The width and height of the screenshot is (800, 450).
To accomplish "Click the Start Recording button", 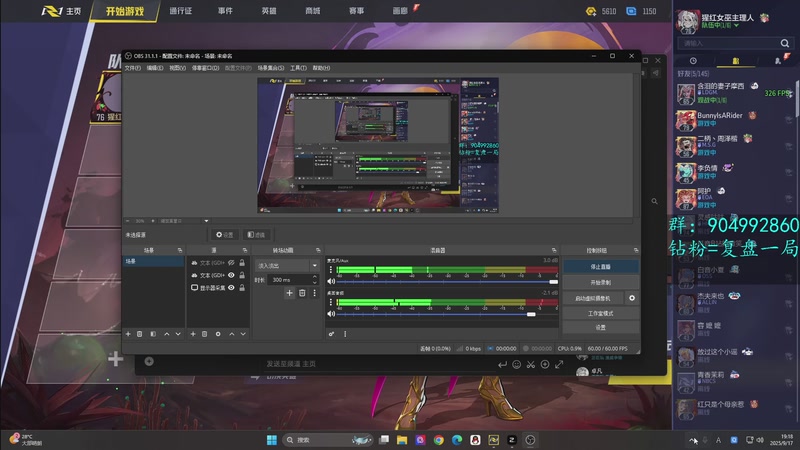I will (x=601, y=282).
